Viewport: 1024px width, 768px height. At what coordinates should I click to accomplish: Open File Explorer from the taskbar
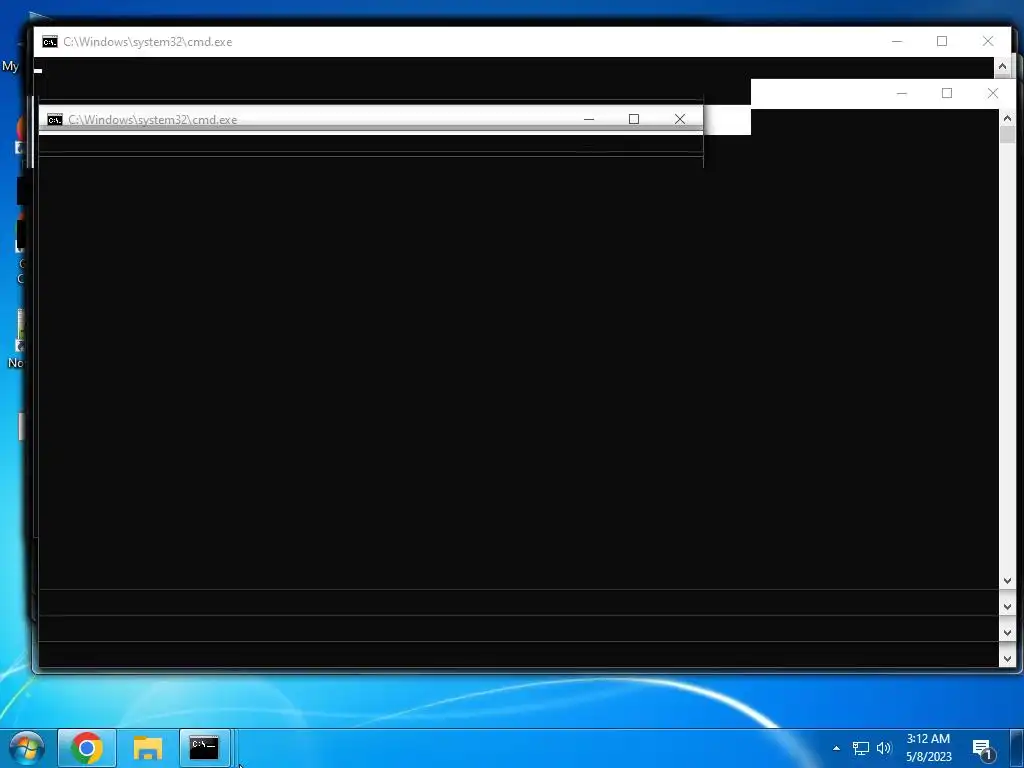[148, 748]
